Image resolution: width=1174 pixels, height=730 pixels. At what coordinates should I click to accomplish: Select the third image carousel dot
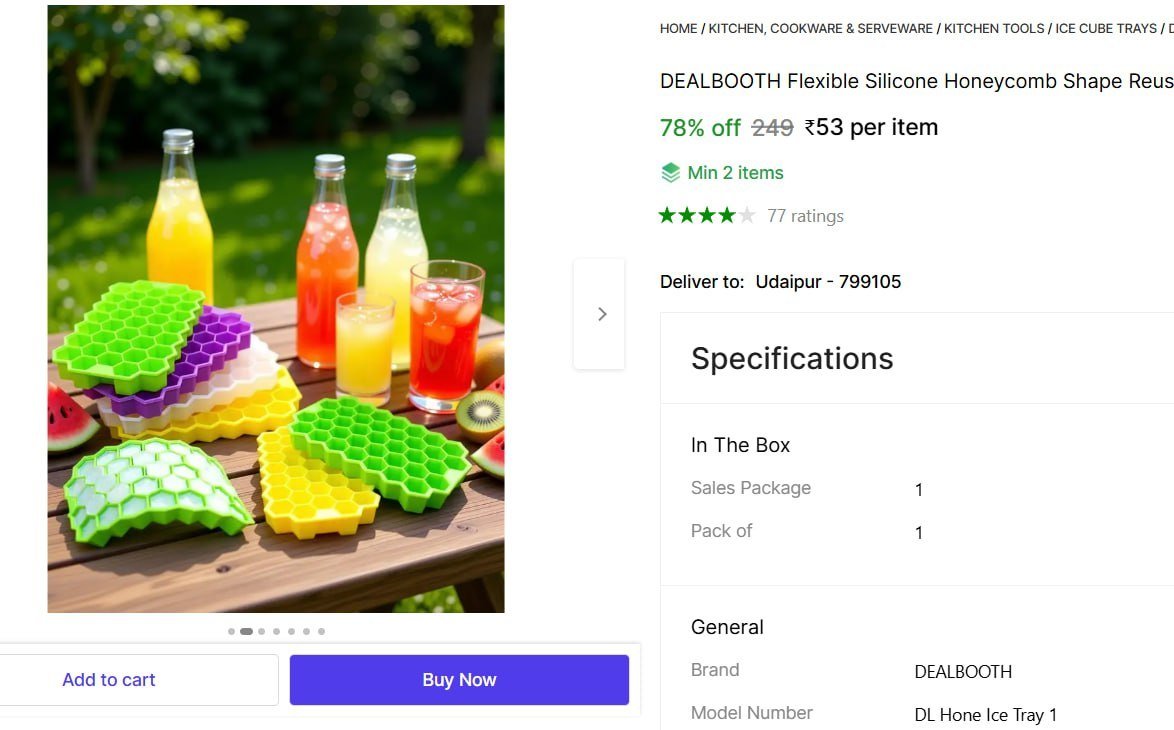(262, 631)
